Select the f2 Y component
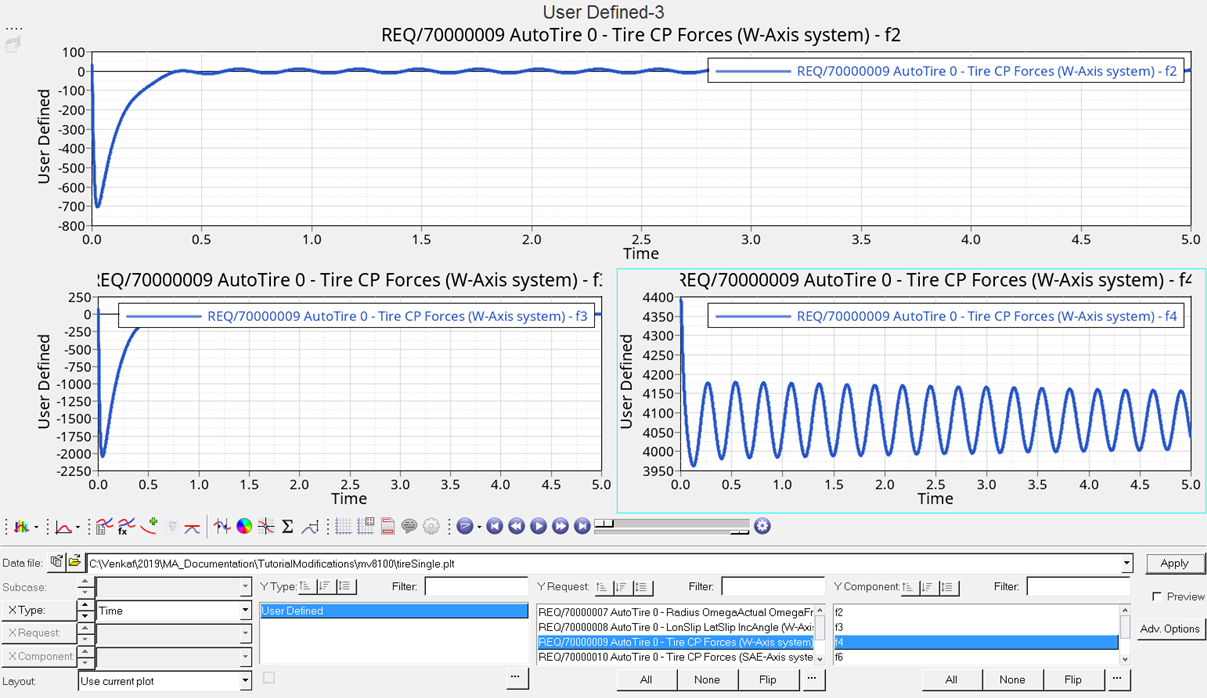Screen dimensions: 1207x698 coord(975,611)
